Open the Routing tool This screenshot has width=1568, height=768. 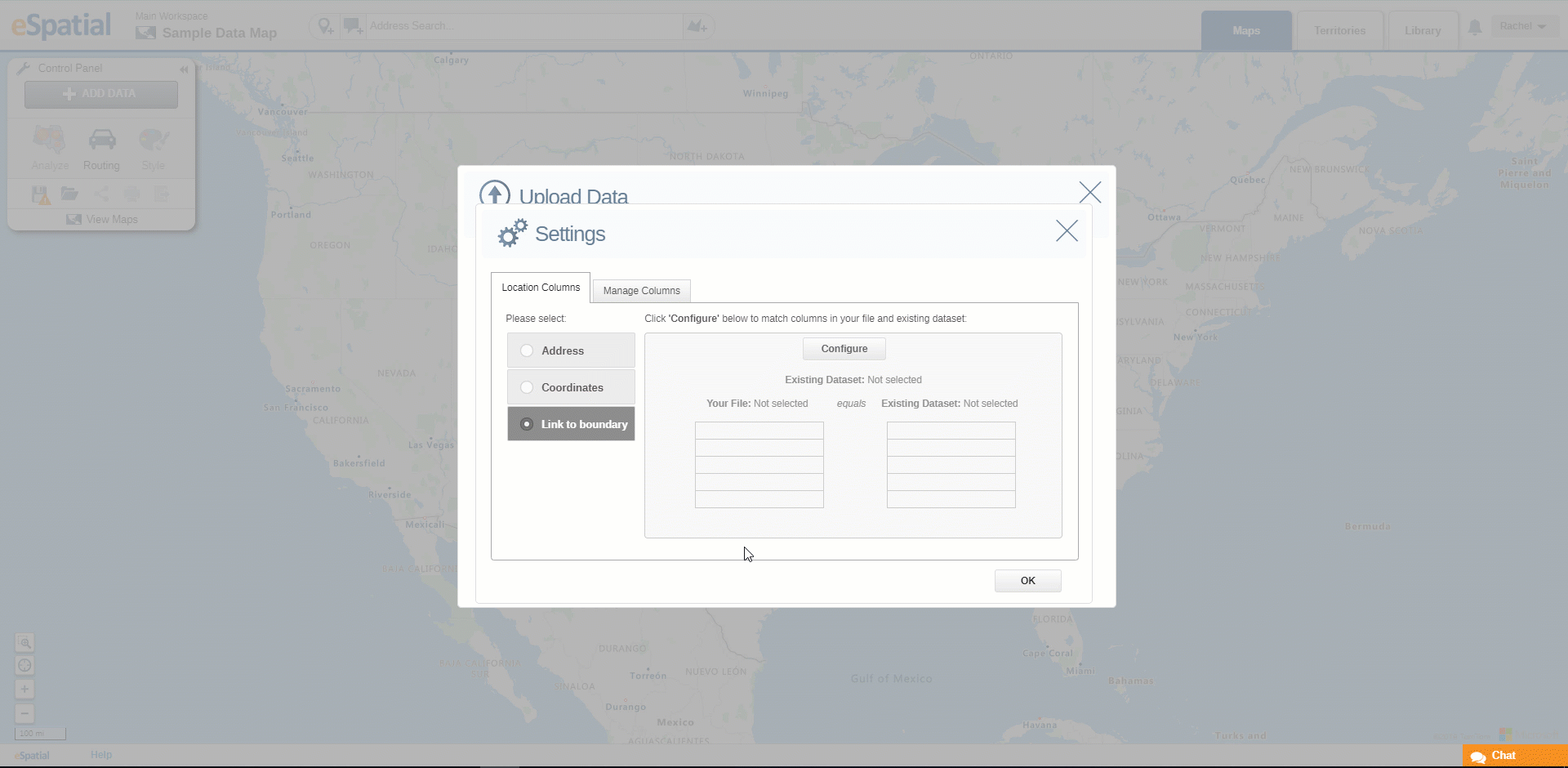point(101,149)
